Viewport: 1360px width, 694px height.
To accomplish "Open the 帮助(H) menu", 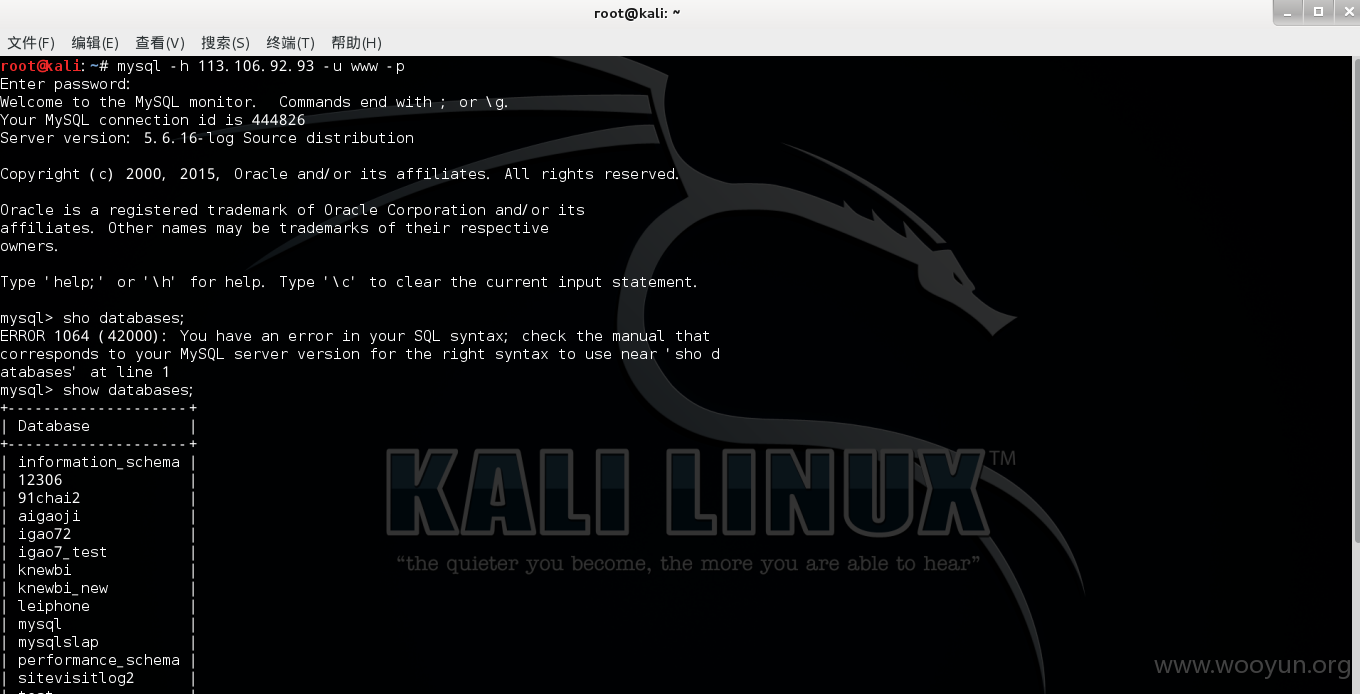I will click(356, 43).
